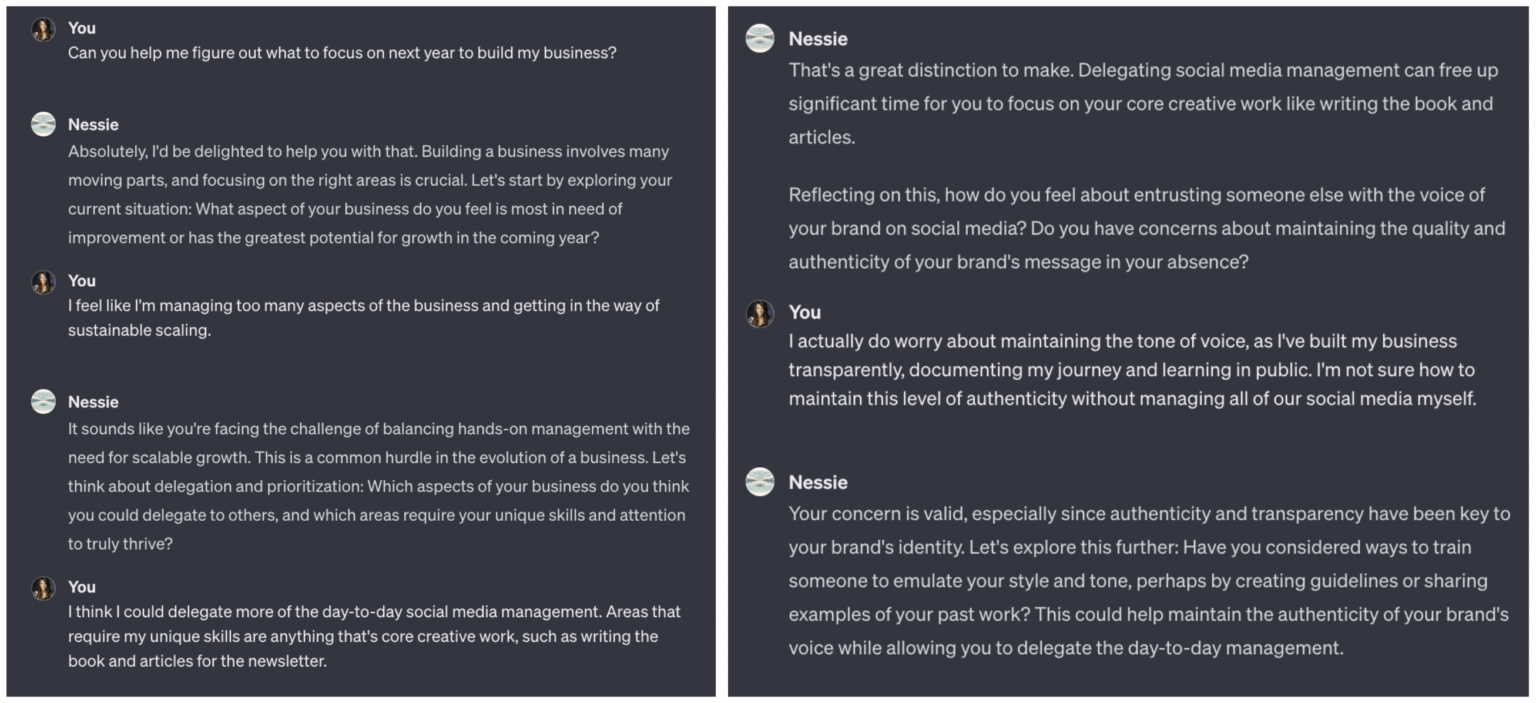Click user avatar beside "Can you help me" message
The image size is (1536, 703).
point(43,30)
